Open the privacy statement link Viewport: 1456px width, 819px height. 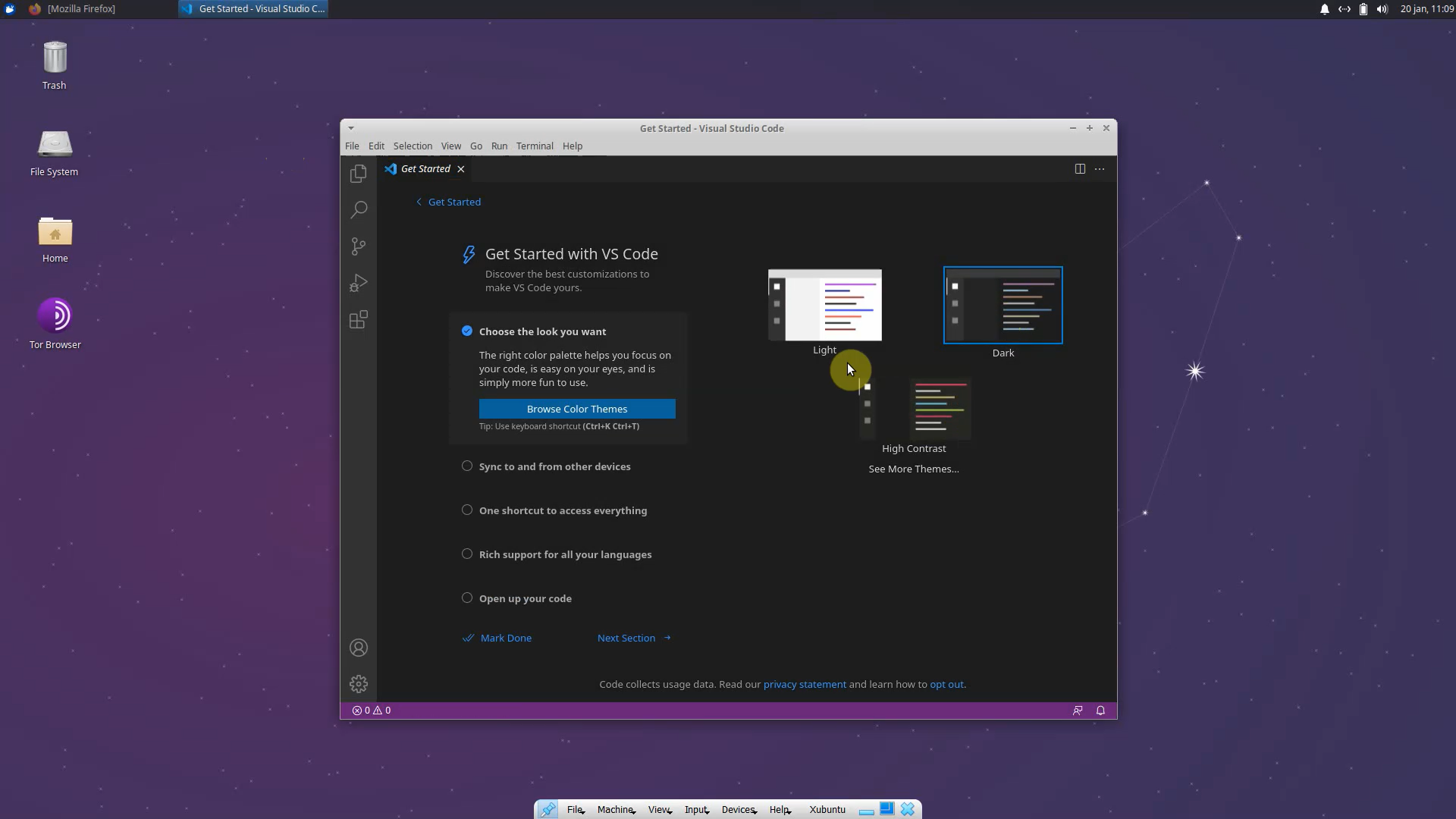[x=805, y=683]
